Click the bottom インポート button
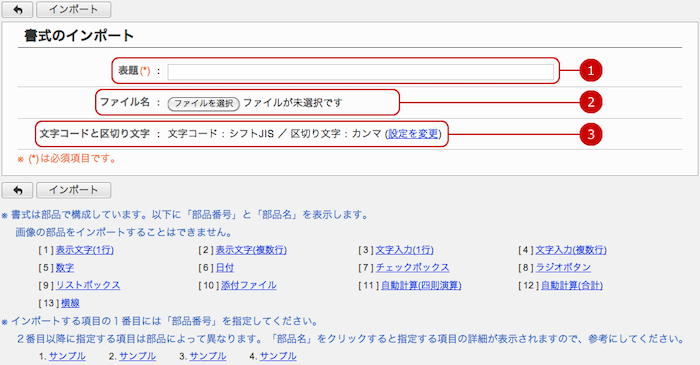700x365 pixels. 74,190
